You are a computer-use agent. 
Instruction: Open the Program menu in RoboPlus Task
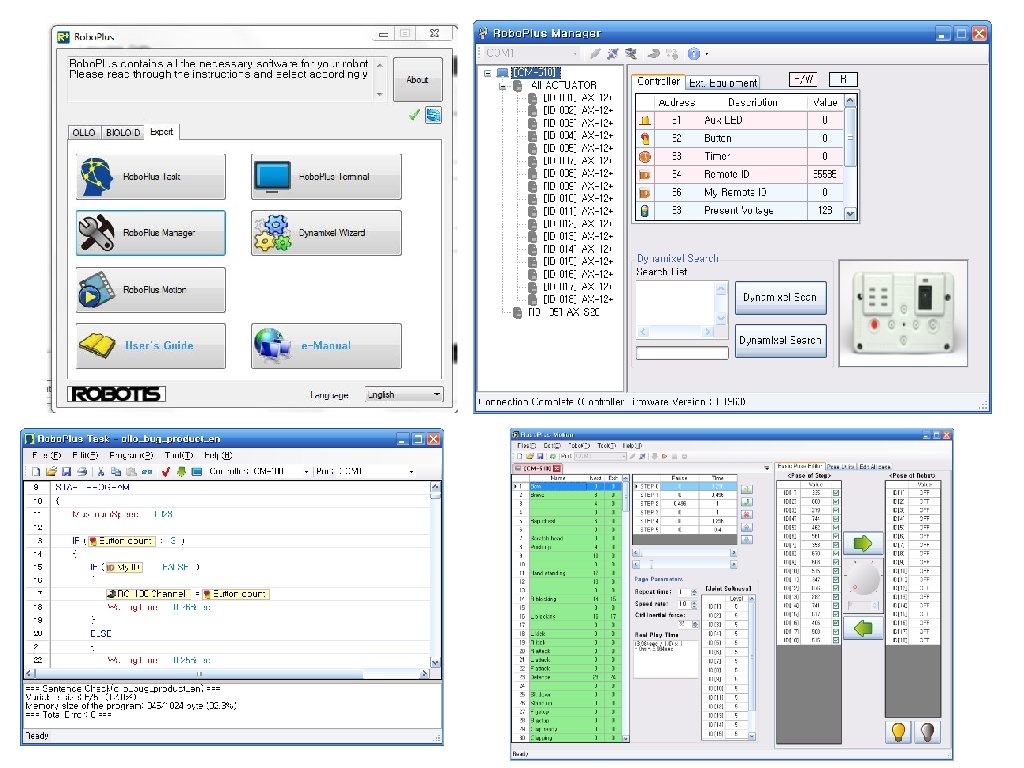coord(131,455)
